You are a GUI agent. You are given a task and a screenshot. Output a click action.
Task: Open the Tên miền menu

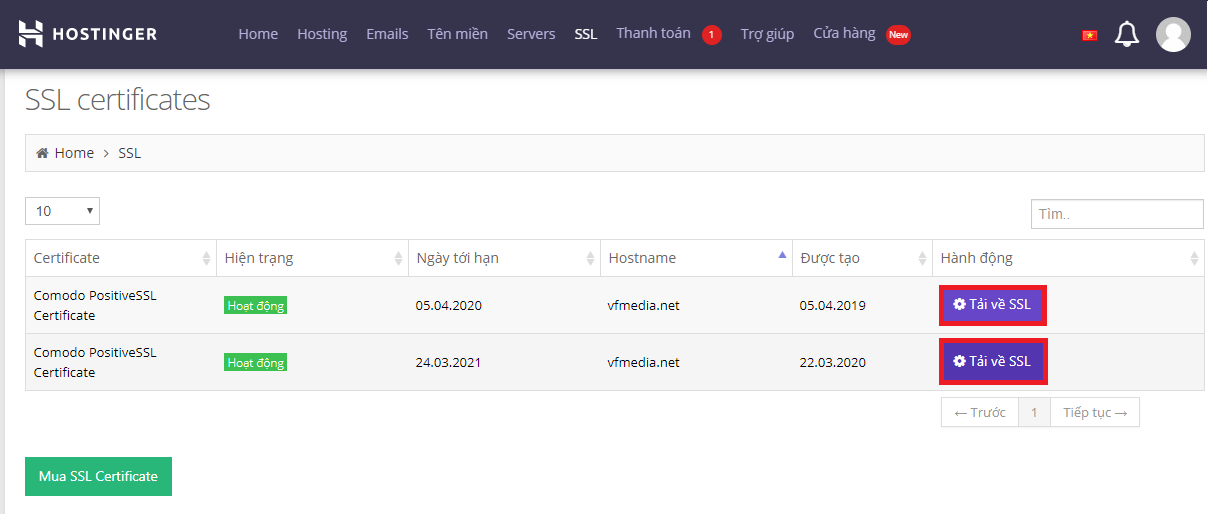coord(457,34)
